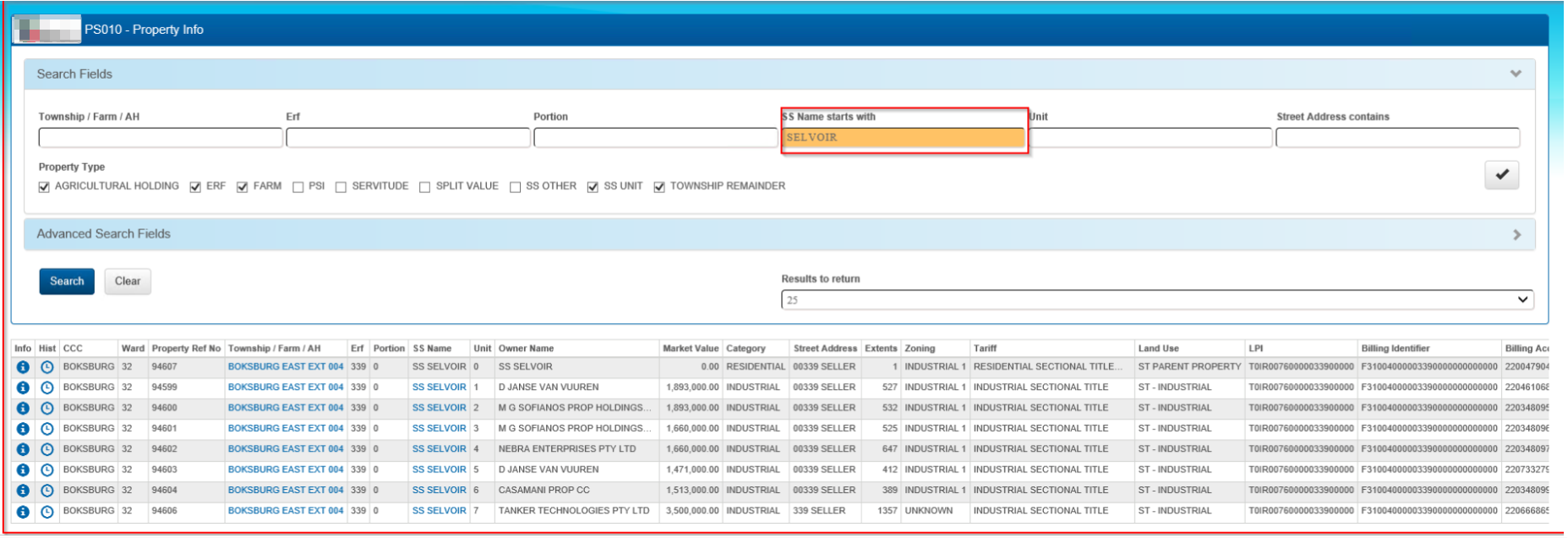Expand the Advanced Search Fields section

click(x=1516, y=234)
